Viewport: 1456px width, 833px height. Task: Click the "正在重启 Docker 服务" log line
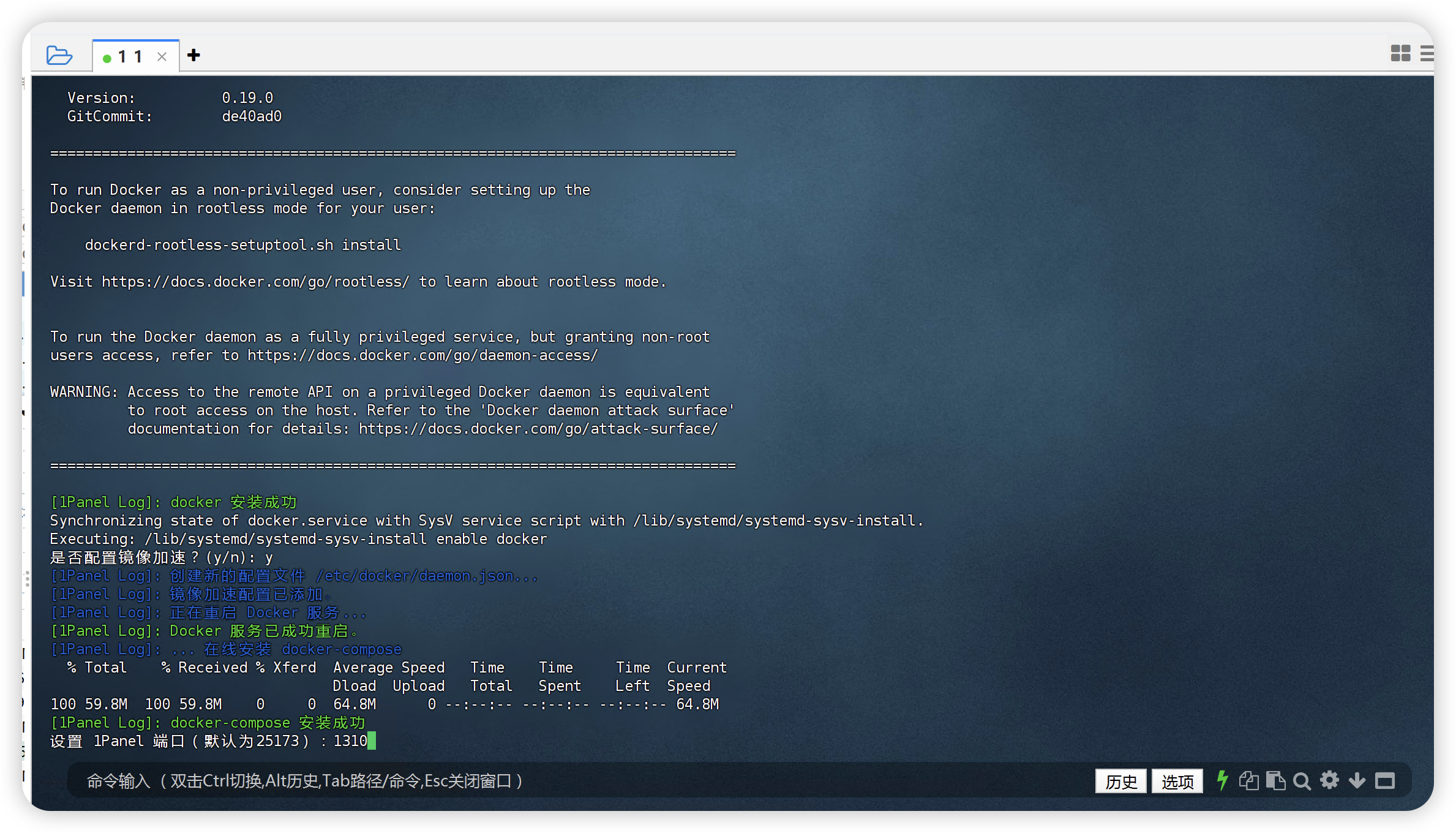tap(208, 612)
